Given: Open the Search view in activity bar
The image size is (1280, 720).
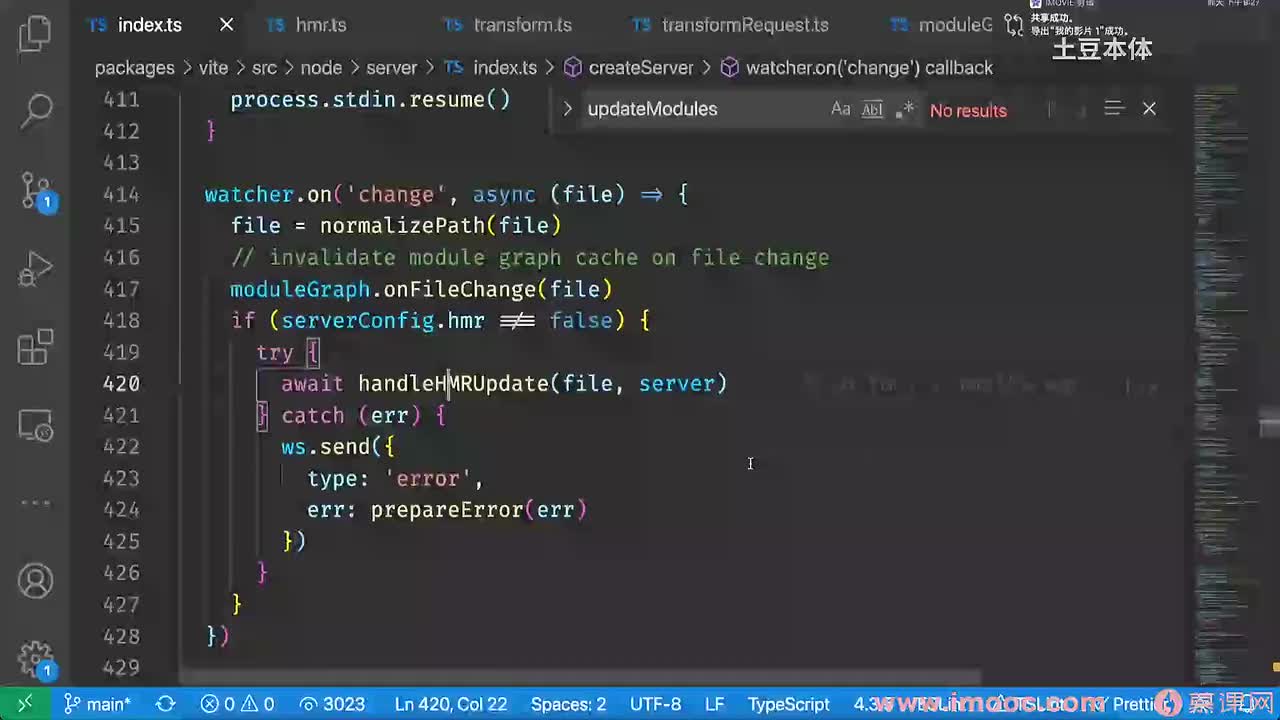Looking at the screenshot, I should coord(35,110).
